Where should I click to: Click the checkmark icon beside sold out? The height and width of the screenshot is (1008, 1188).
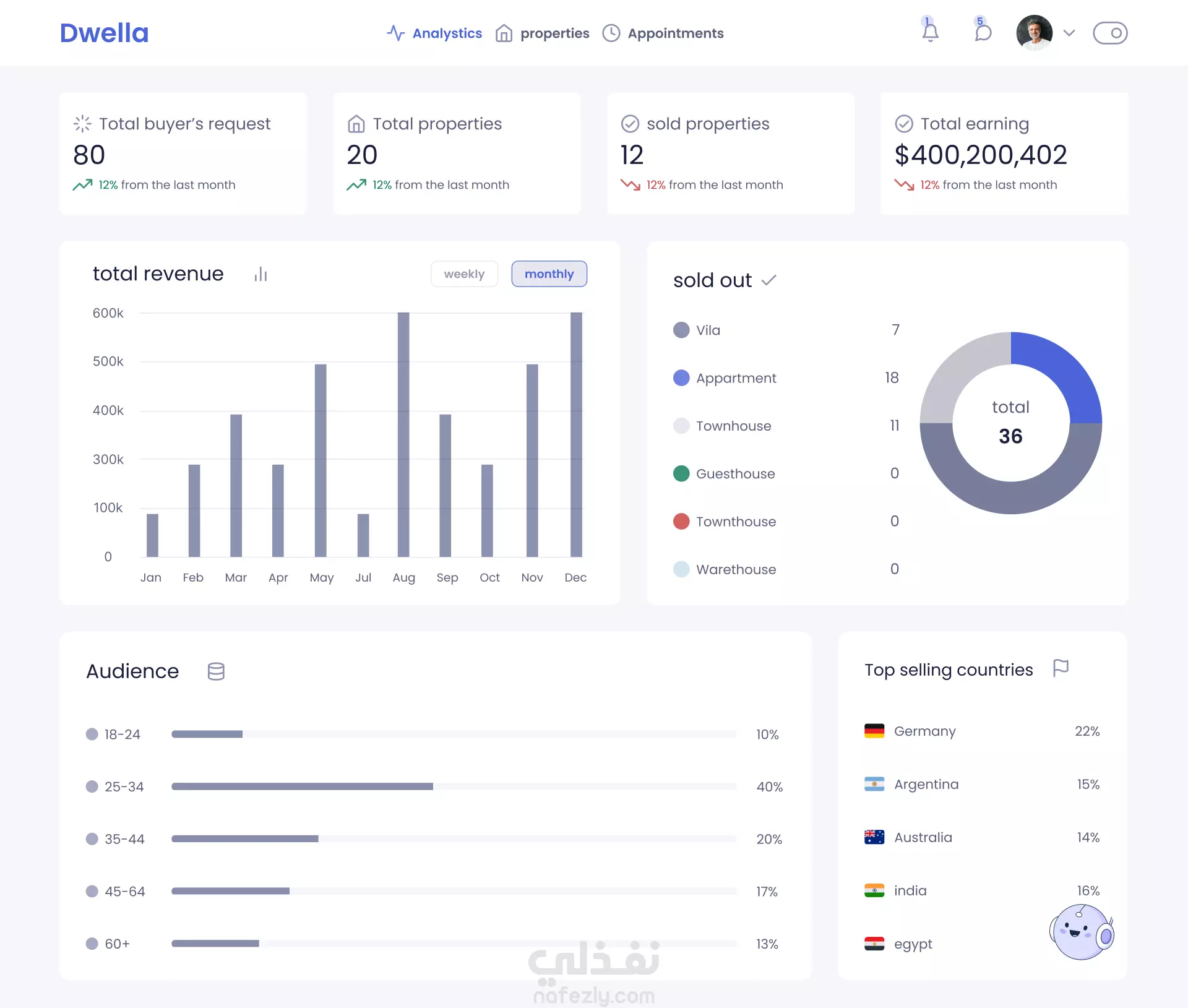click(x=768, y=280)
